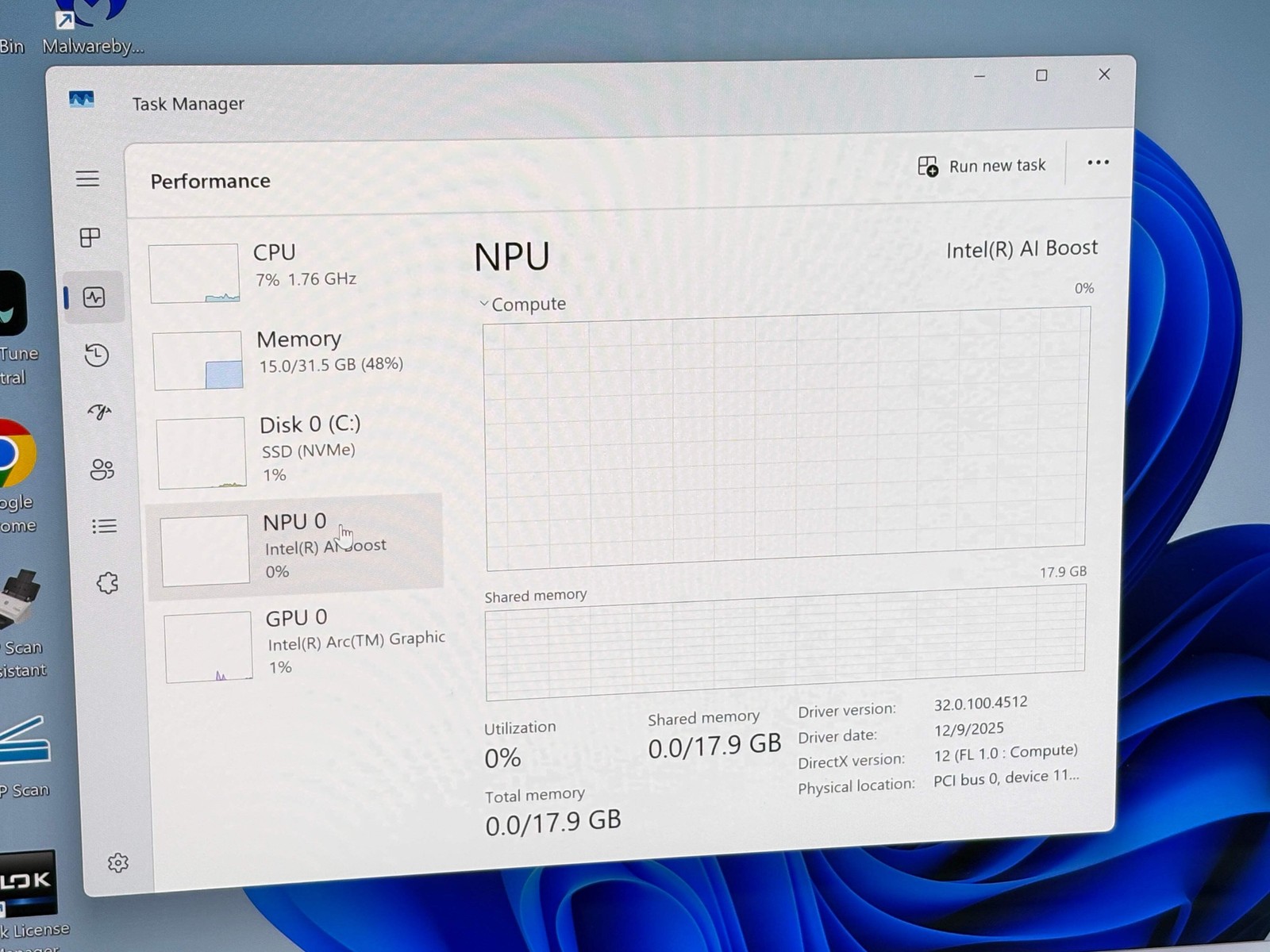
Task: Click the CPU mini graph thumbnail
Action: [194, 274]
